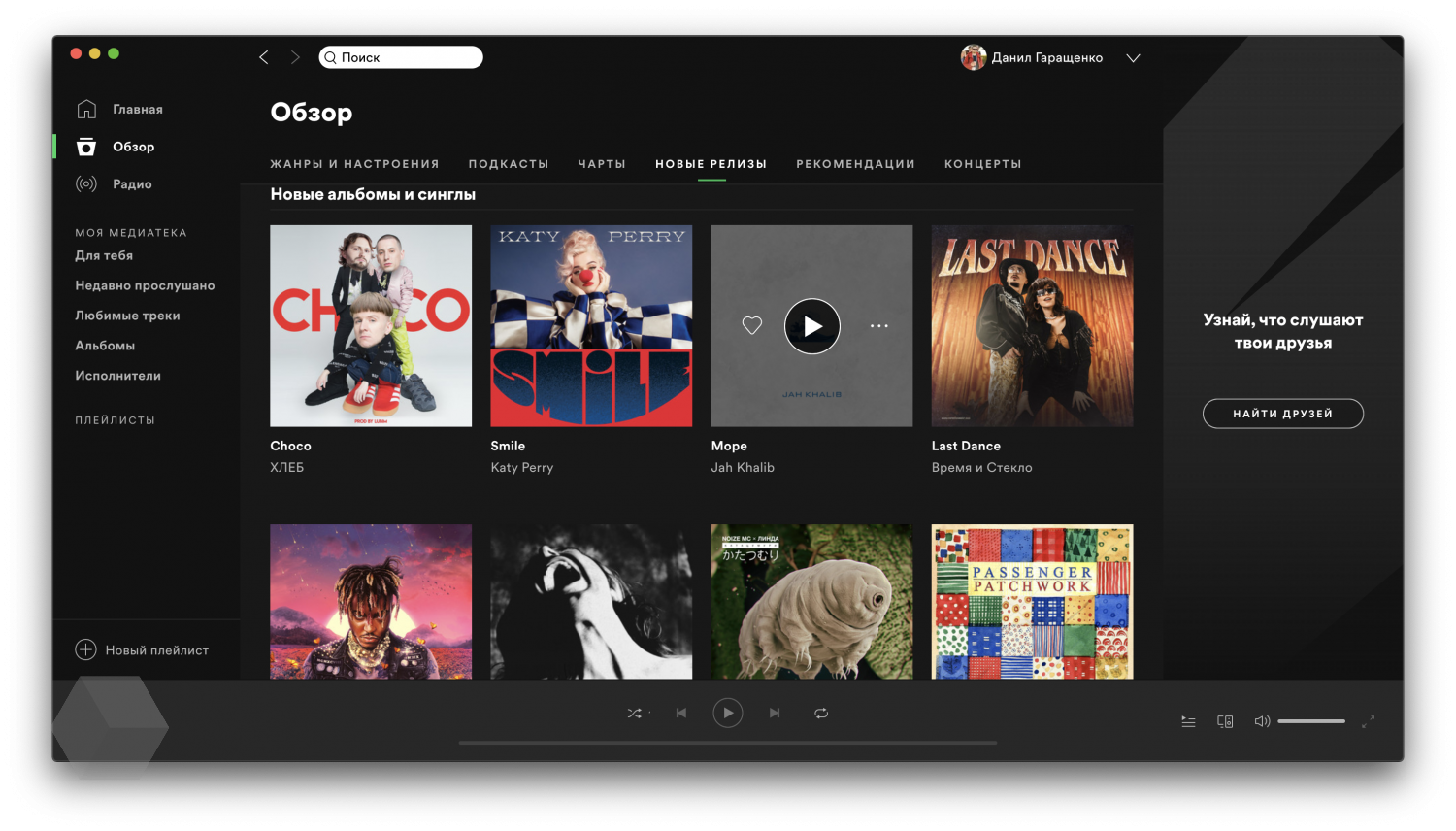Click the Smile album title
1456x831 pixels.
tap(508, 446)
